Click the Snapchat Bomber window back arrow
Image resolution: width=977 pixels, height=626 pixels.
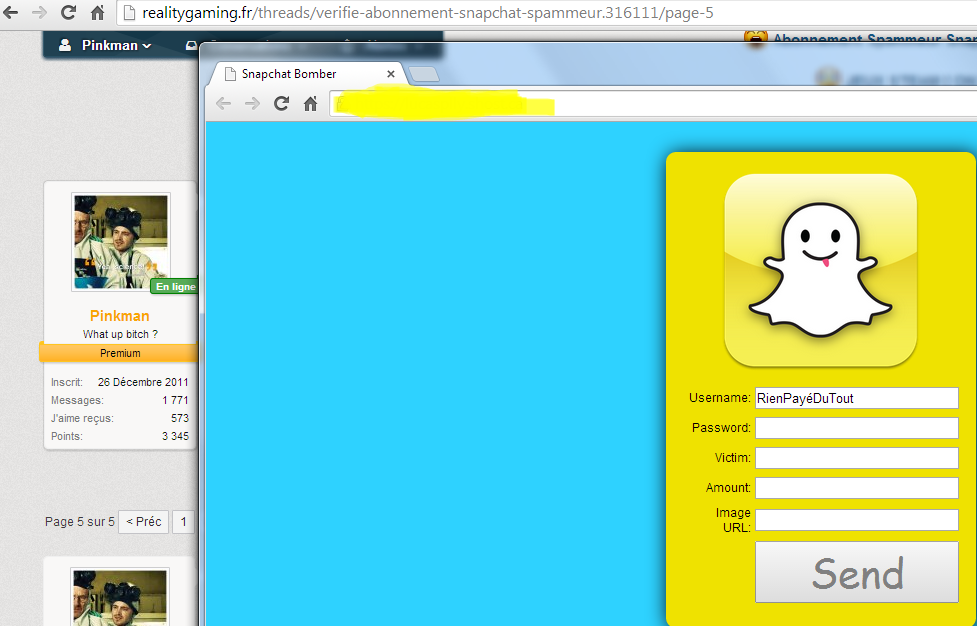point(223,103)
